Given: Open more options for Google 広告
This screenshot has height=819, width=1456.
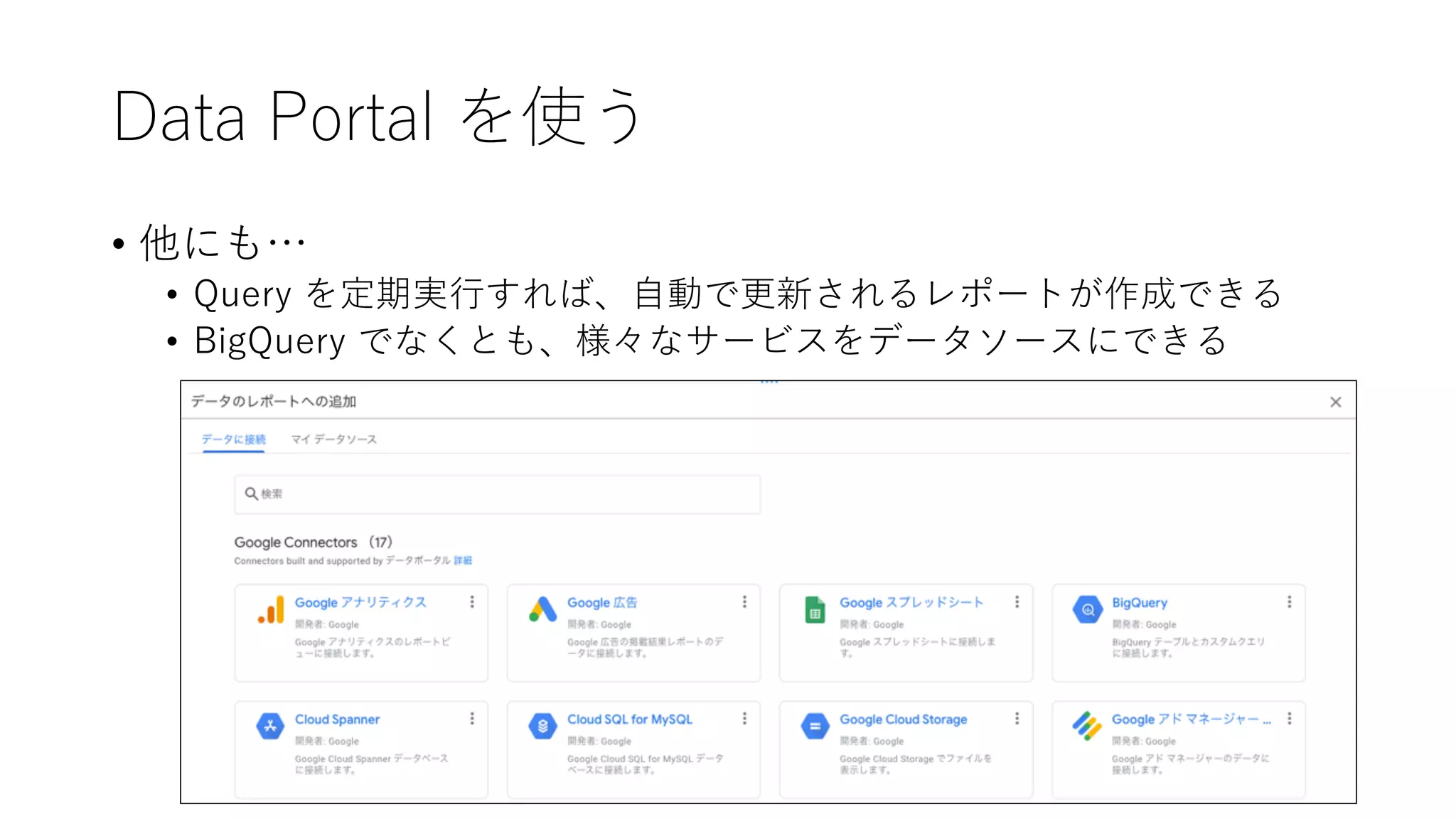Looking at the screenshot, I should [x=744, y=602].
